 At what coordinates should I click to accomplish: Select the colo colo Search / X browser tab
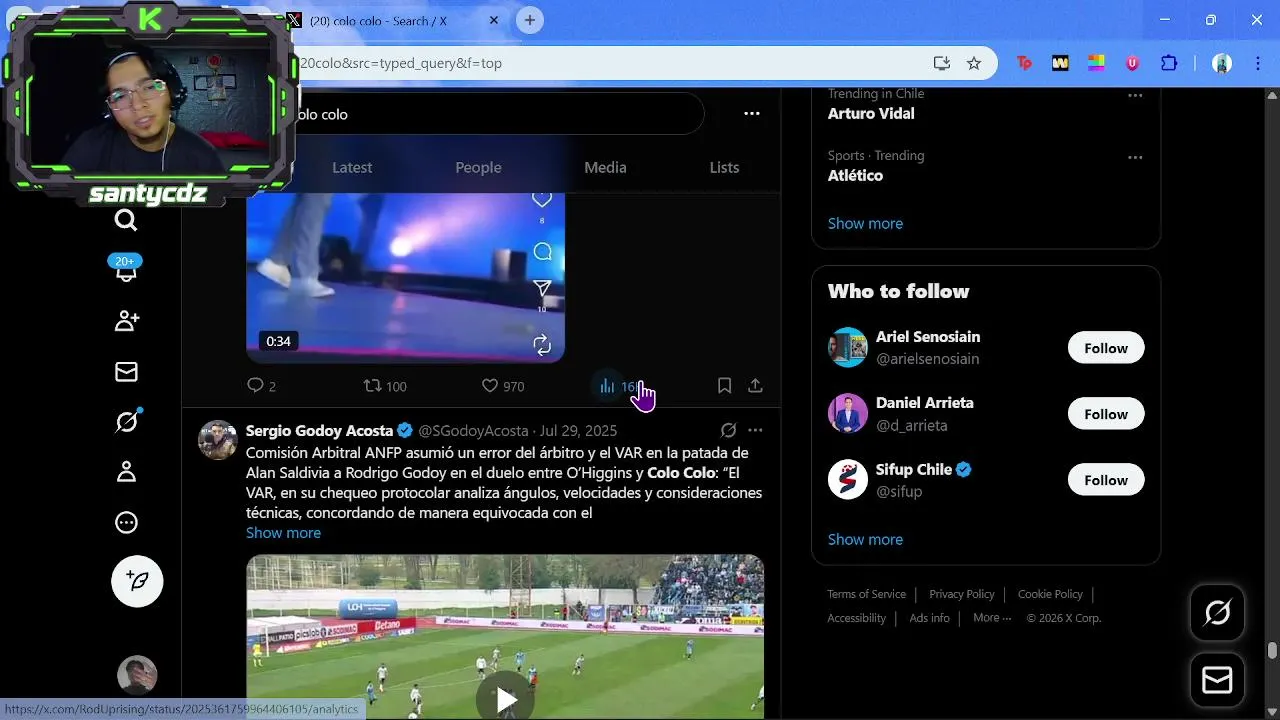tap(395, 21)
